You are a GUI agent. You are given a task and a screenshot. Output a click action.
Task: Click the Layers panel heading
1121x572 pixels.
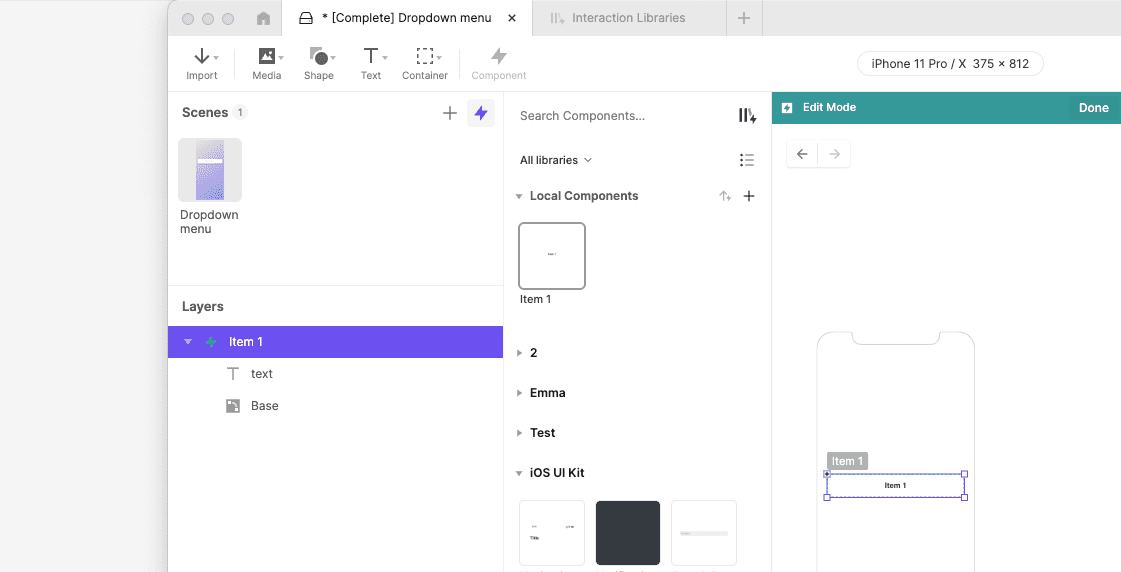(x=202, y=307)
